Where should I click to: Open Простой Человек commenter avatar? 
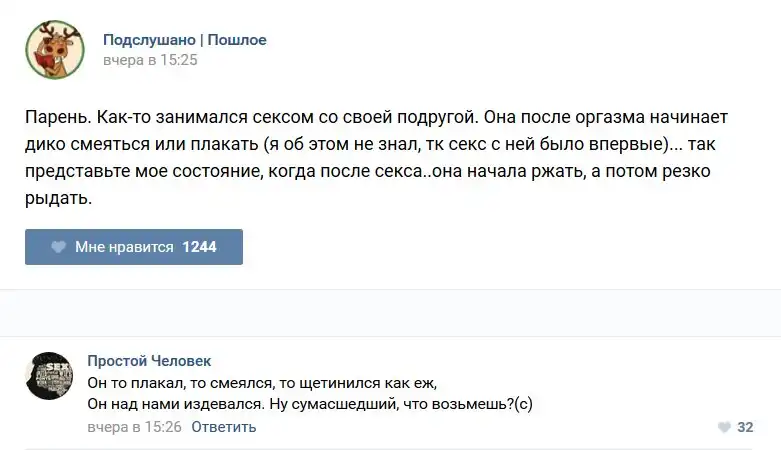coord(48,376)
